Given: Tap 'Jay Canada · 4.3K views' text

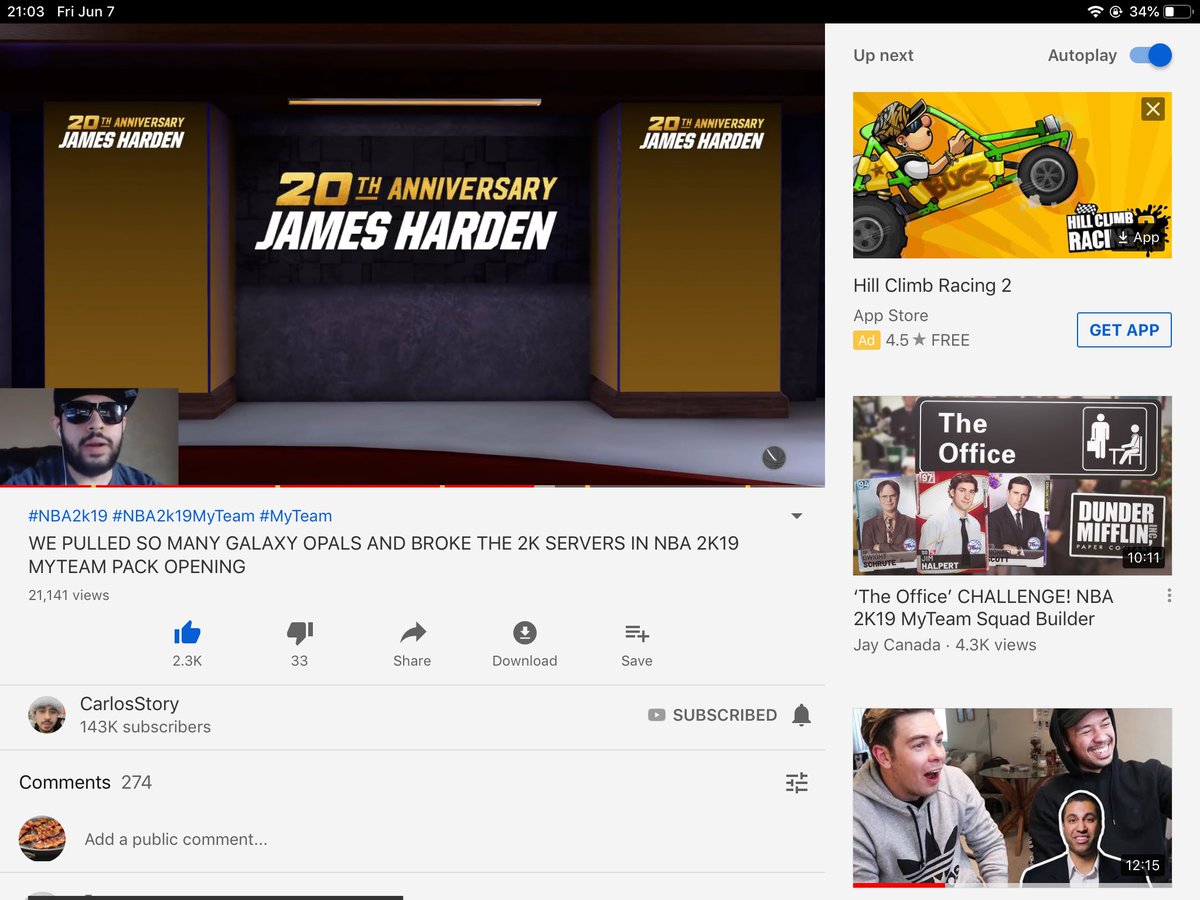Looking at the screenshot, I should [945, 645].
